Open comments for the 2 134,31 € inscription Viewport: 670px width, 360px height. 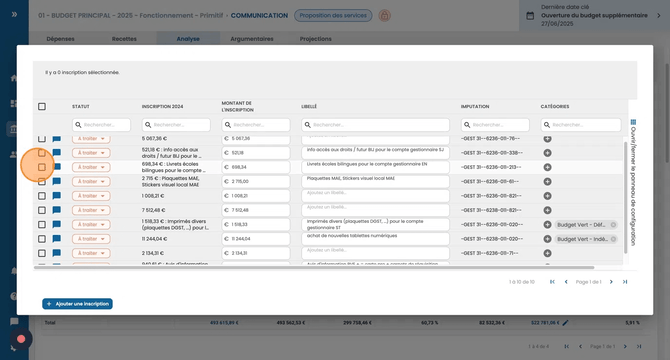(56, 253)
